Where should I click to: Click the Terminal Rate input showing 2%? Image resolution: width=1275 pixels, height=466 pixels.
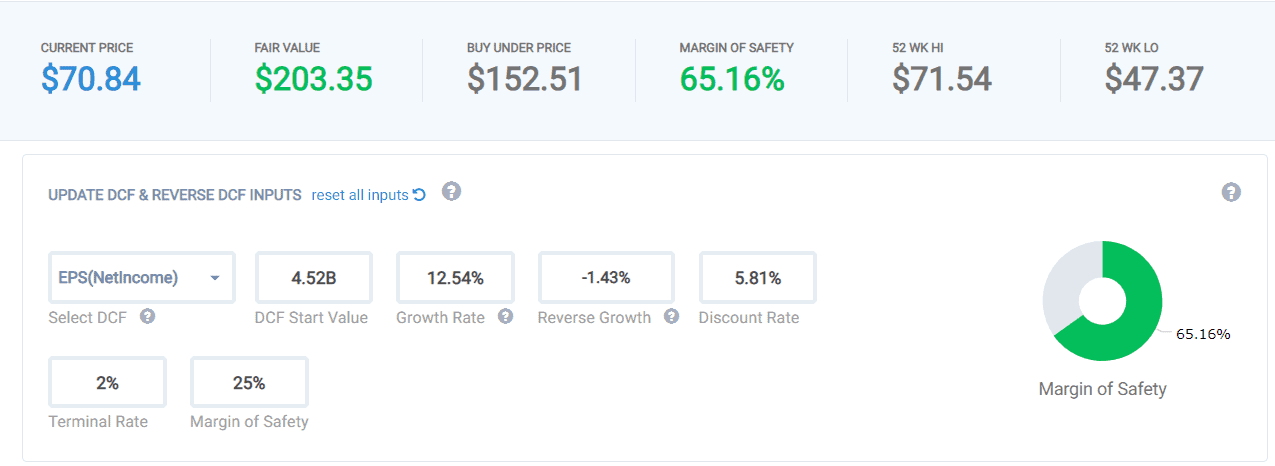[x=107, y=382]
